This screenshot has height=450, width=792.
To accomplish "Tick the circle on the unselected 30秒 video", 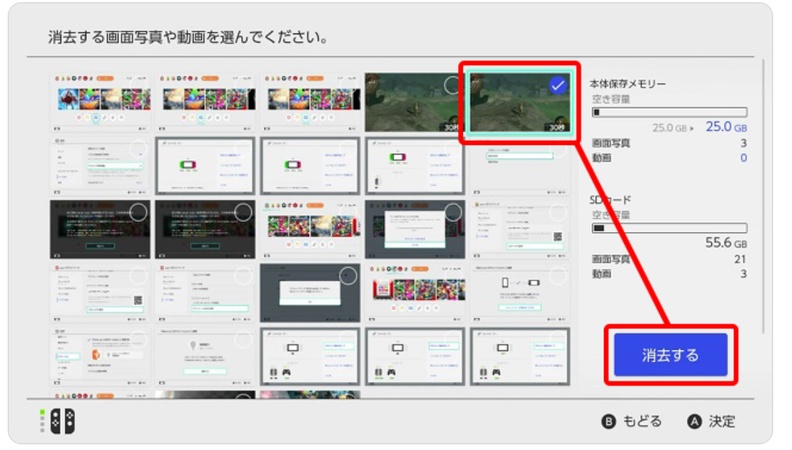I will (451, 85).
